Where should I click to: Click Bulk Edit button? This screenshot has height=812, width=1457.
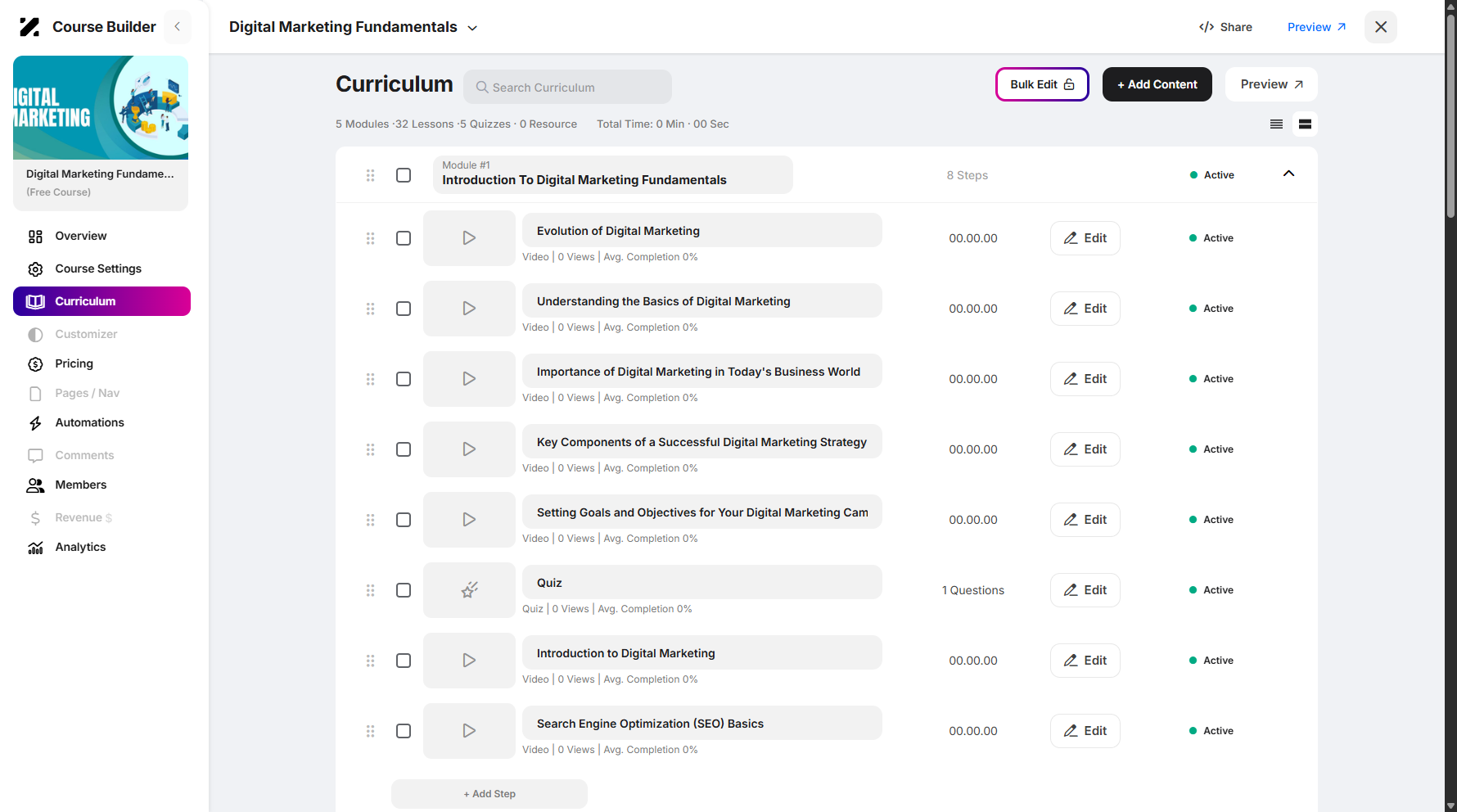click(x=1042, y=84)
